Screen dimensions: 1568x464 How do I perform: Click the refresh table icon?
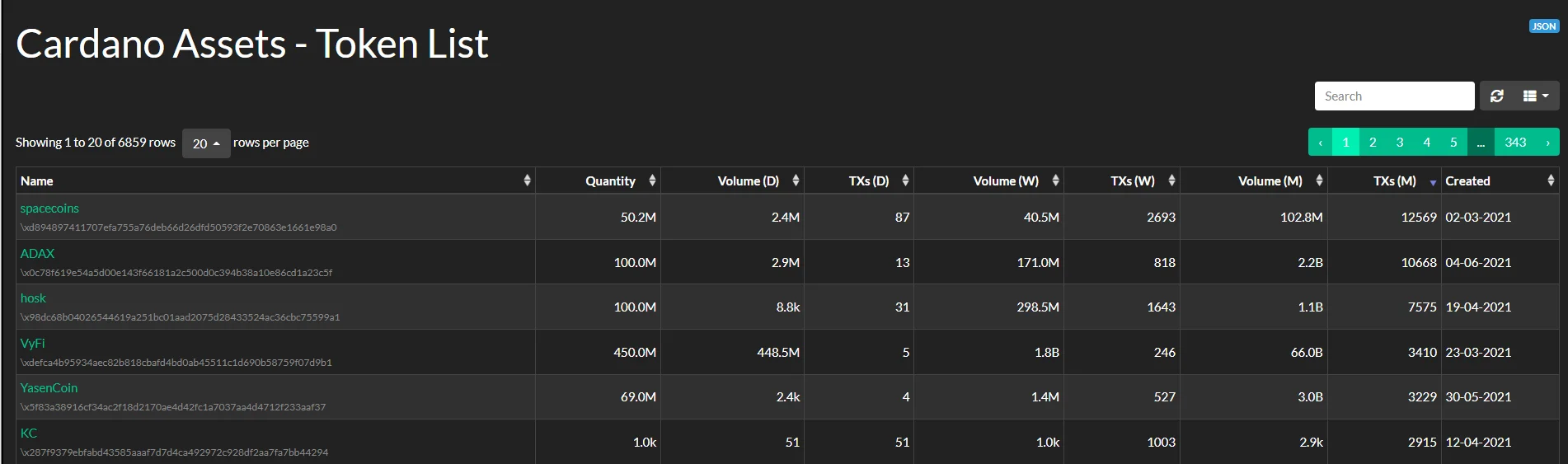[x=1496, y=96]
